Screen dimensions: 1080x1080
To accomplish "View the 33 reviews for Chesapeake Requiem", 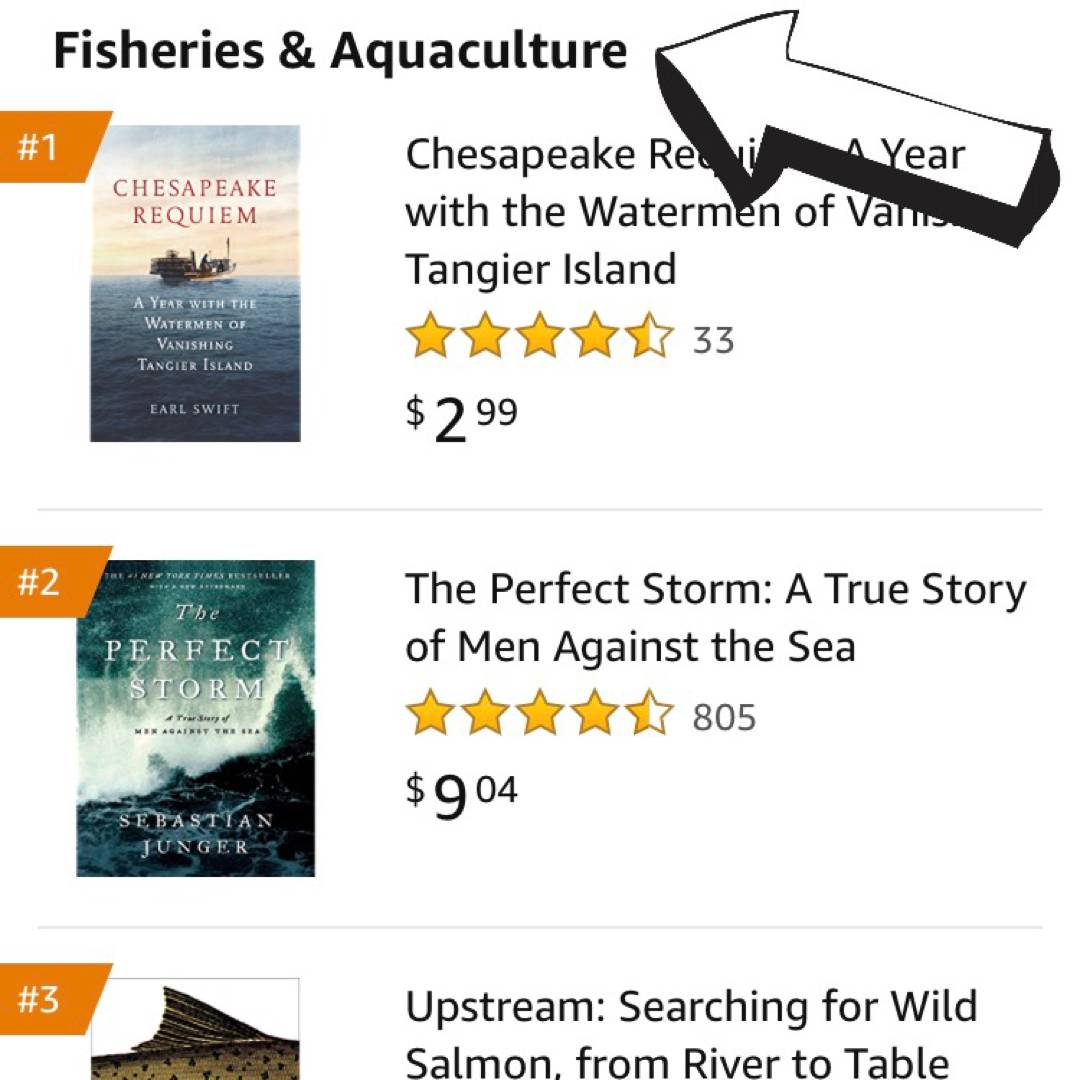I will pyautogui.click(x=713, y=340).
